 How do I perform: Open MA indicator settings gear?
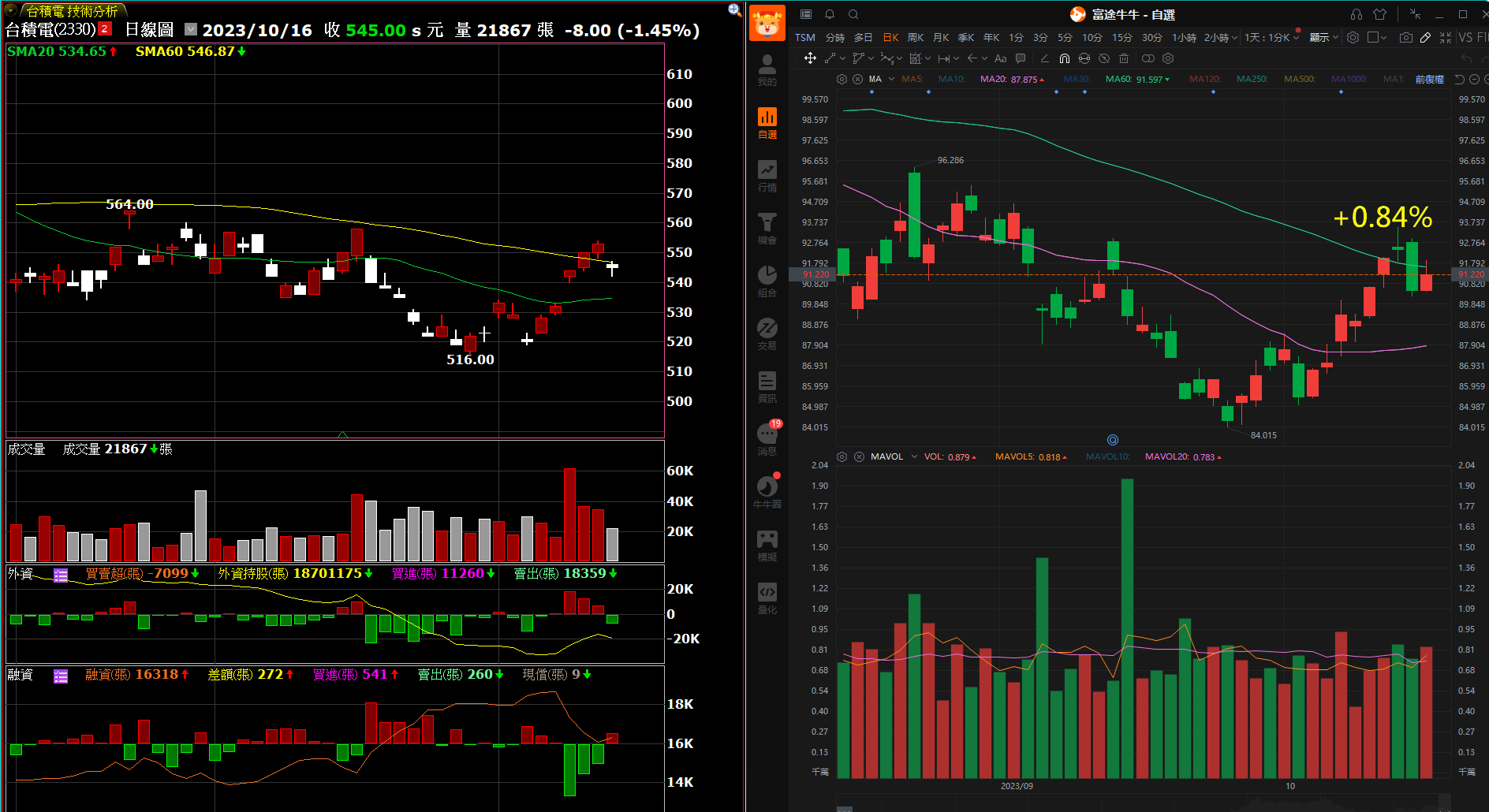point(842,79)
